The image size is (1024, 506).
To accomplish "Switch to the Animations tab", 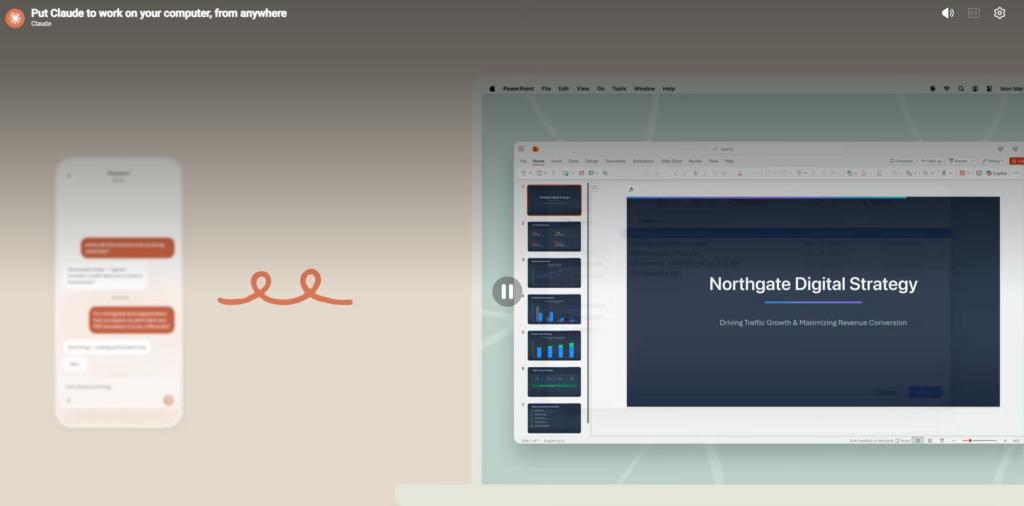I will tap(643, 161).
